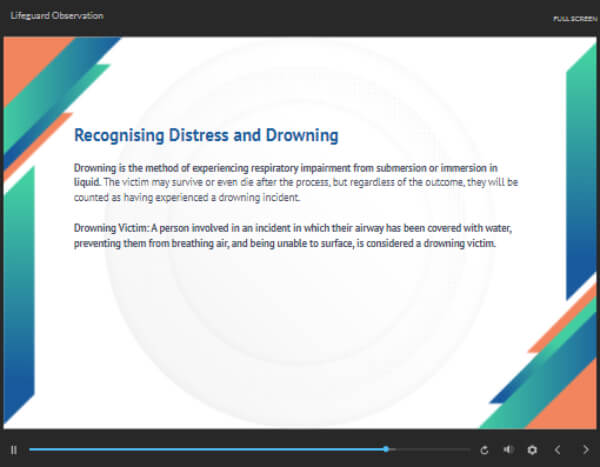Click the 'Drowning Victim:' bold term
Screen dimensions: 600x467
click(111, 228)
